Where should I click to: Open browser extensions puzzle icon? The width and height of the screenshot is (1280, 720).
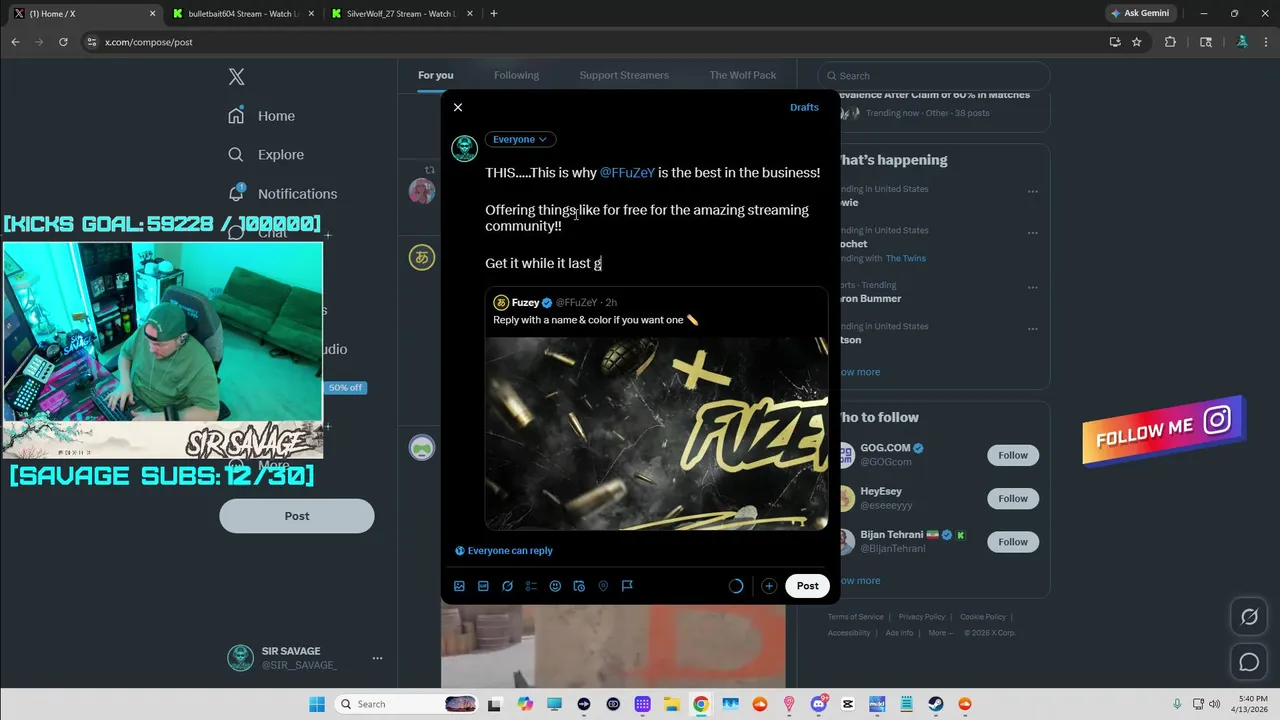point(1170,42)
